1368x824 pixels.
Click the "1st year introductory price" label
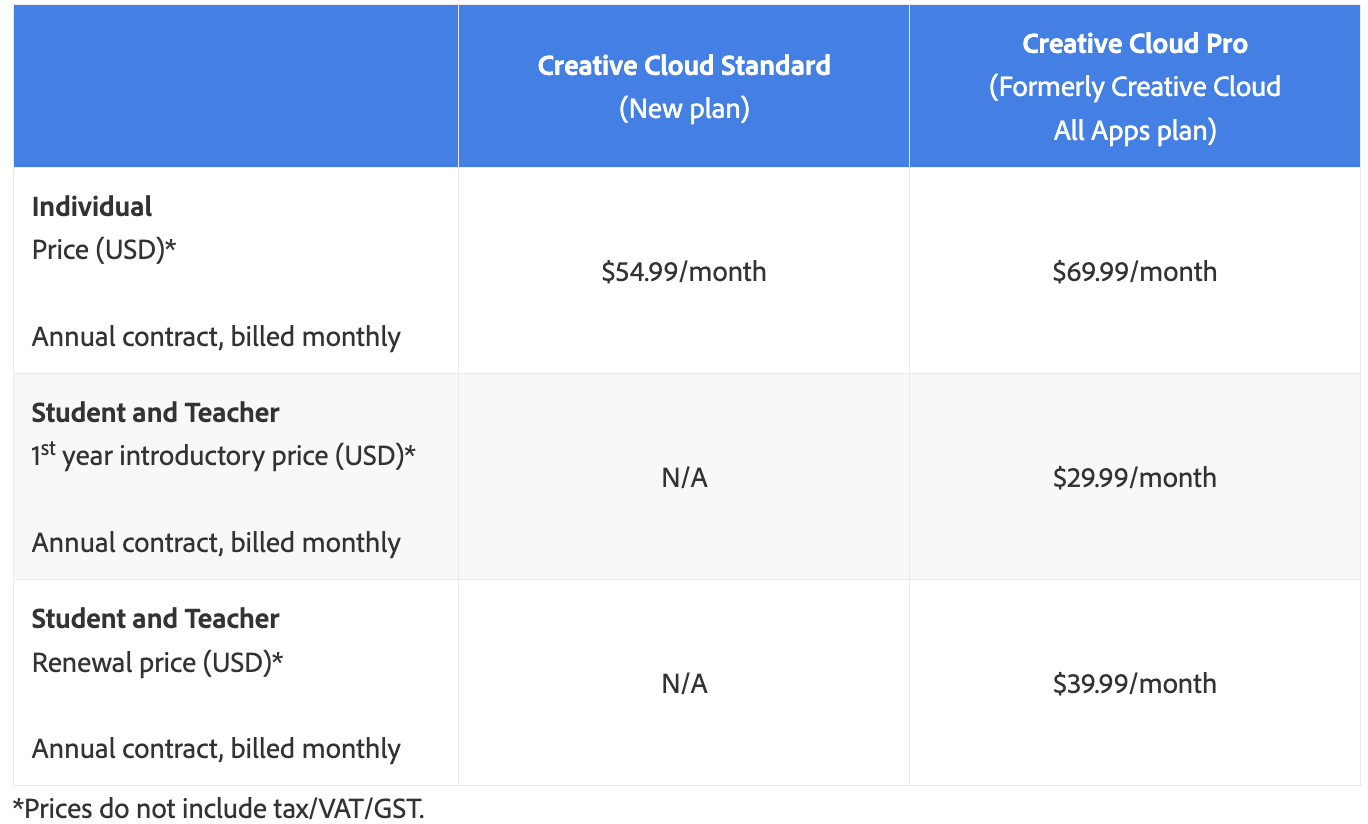224,456
